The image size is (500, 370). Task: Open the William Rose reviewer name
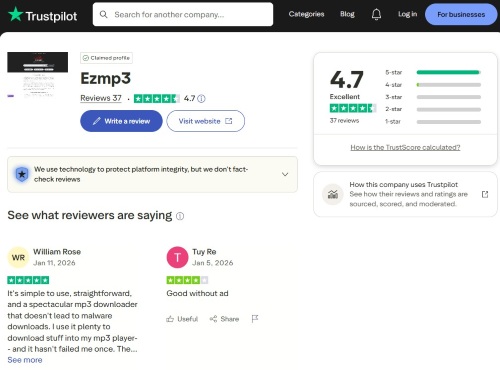pyautogui.click(x=57, y=252)
